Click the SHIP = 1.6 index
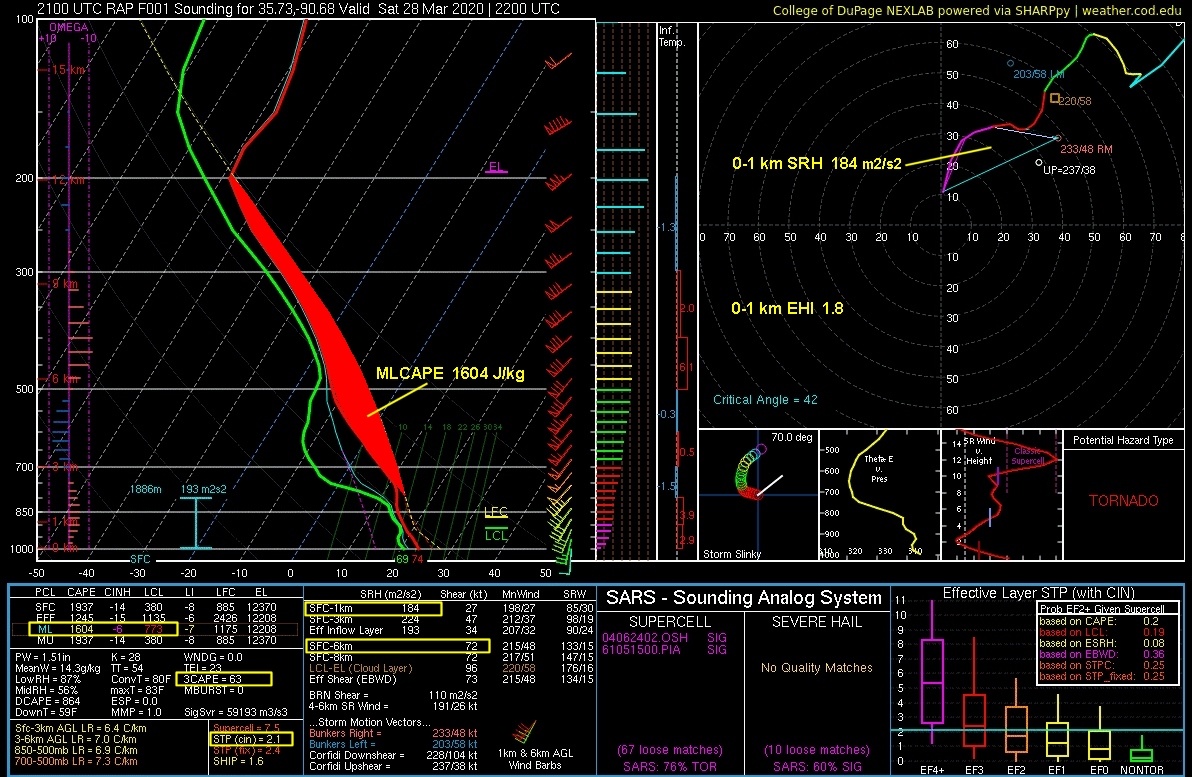This screenshot has width=1192, height=777. pyautogui.click(x=237, y=761)
